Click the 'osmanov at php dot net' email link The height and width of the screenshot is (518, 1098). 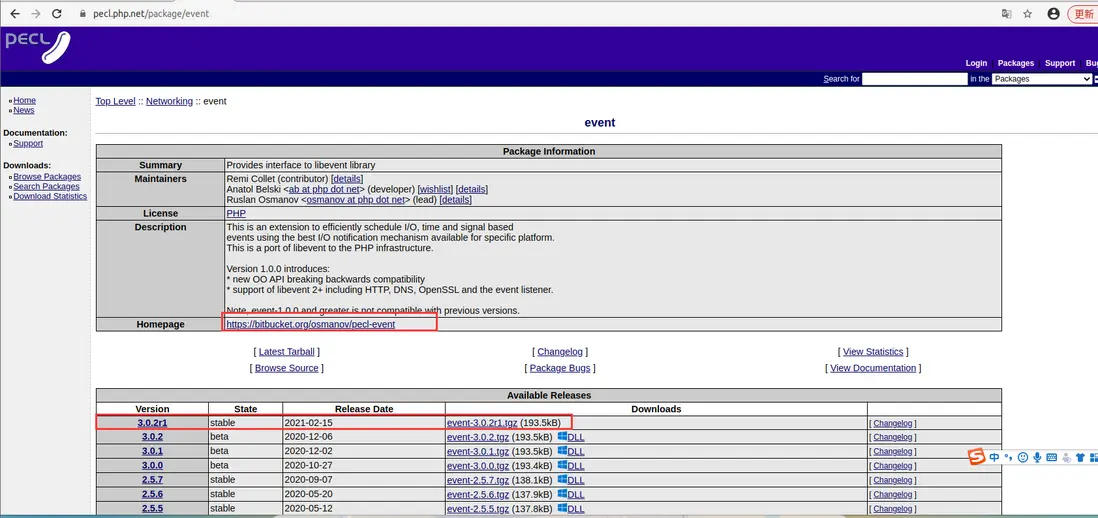coord(356,200)
